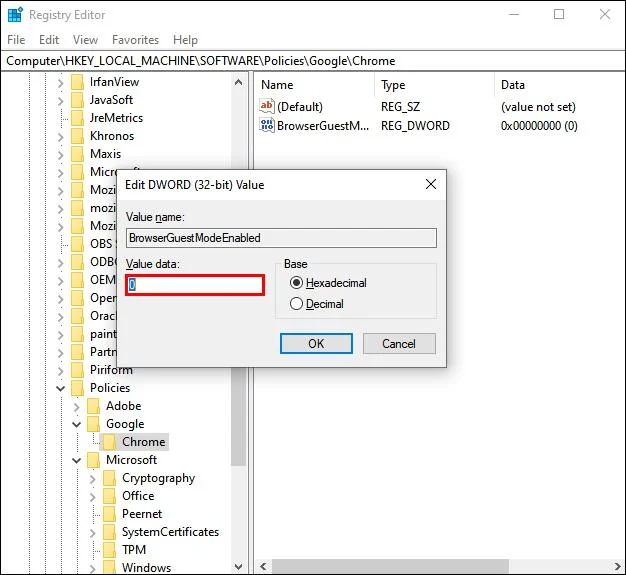Select the (Default) string value icon
626x575 pixels.
pos(267,106)
